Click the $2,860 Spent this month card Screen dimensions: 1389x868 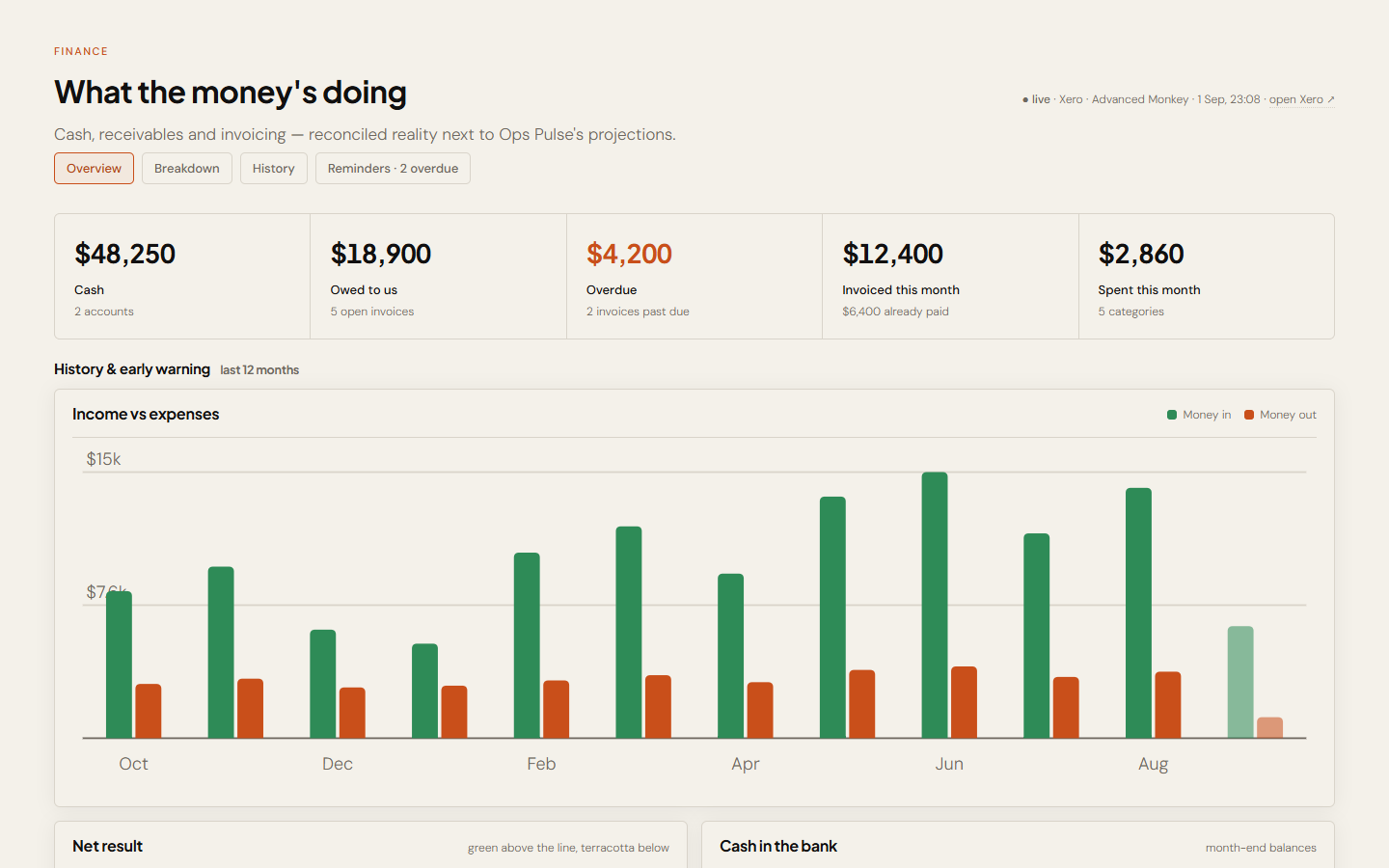coord(1206,277)
